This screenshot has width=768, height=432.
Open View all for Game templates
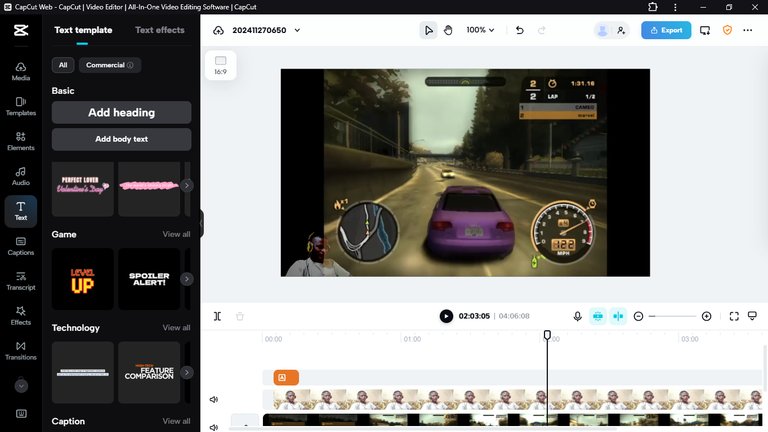pos(176,235)
